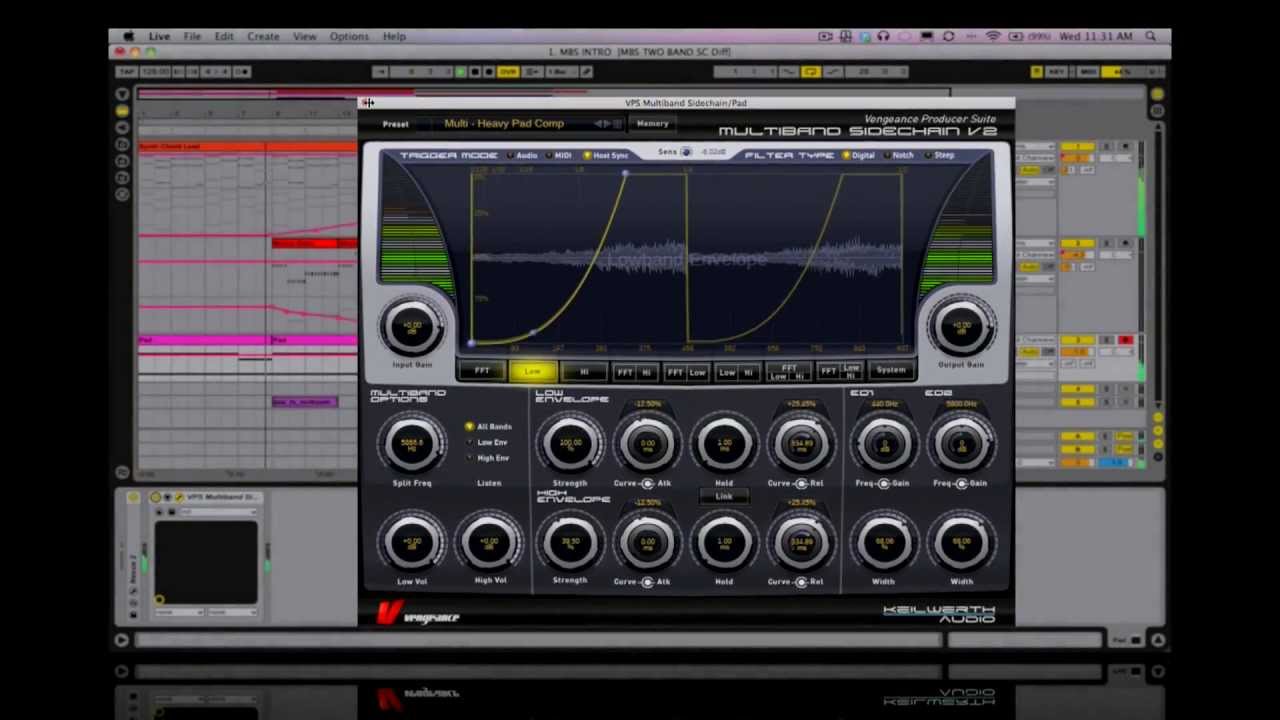Open the System display button
Screen dimensions: 1280x720
[x=890, y=372]
